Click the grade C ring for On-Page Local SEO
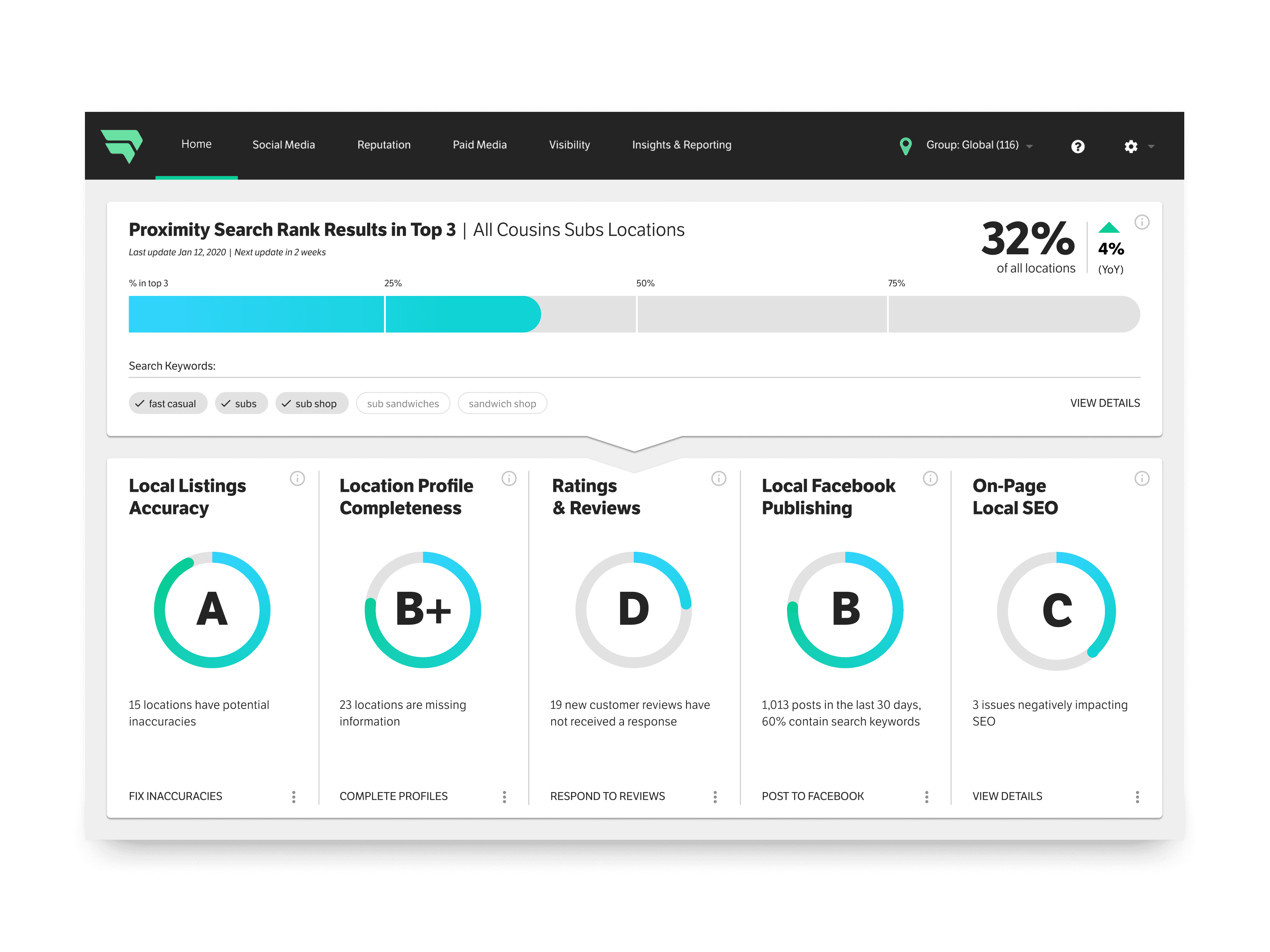This screenshot has height=952, width=1270. tap(1056, 610)
